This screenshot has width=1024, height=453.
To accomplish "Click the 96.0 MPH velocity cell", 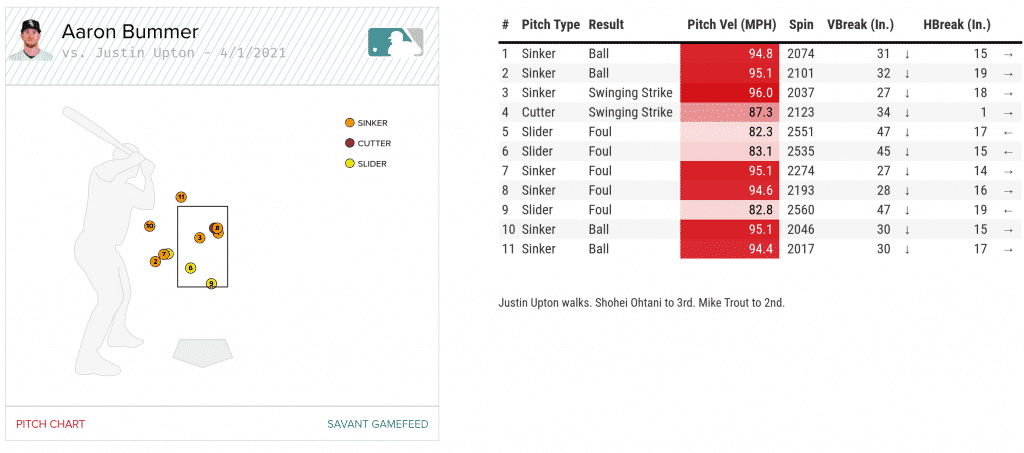I will tap(727, 93).
